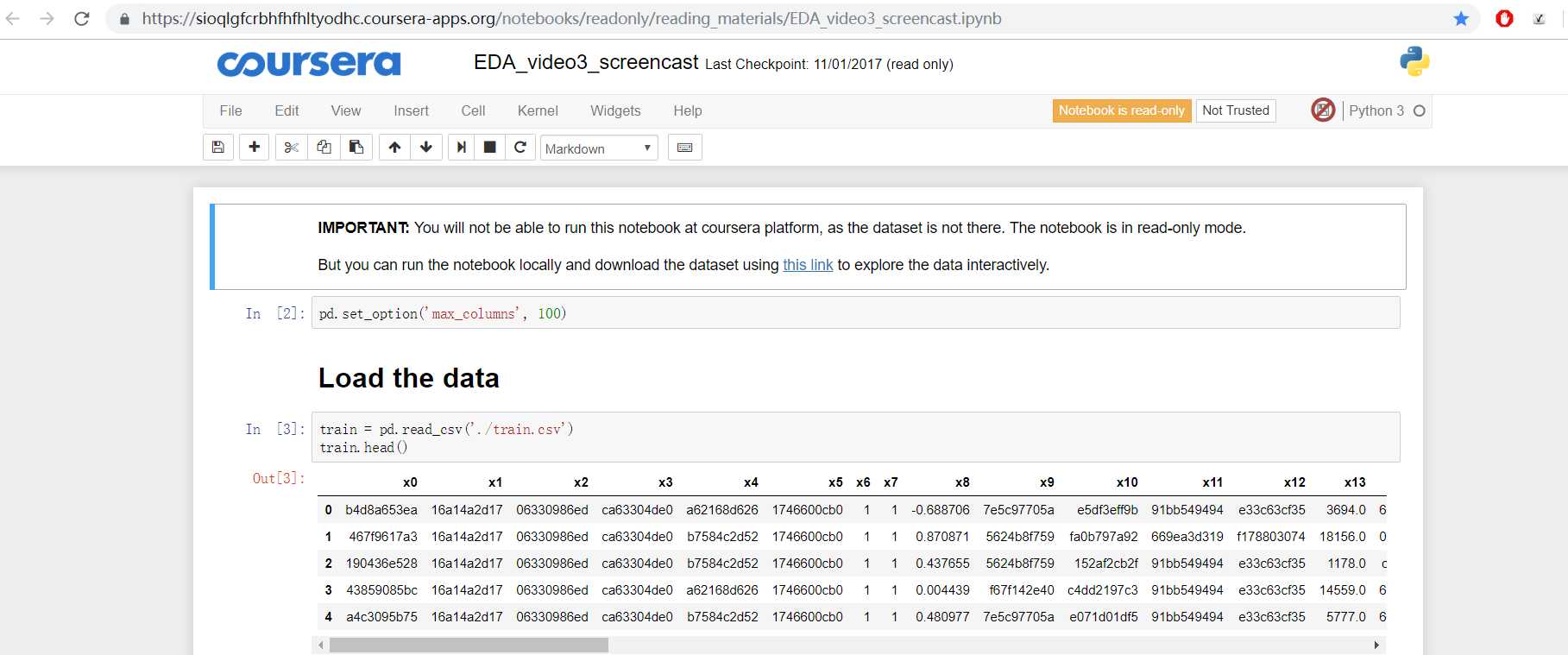The height and width of the screenshot is (655, 1568).
Task: Click the IMPORTANT notice markdown cell
Action: click(809, 247)
